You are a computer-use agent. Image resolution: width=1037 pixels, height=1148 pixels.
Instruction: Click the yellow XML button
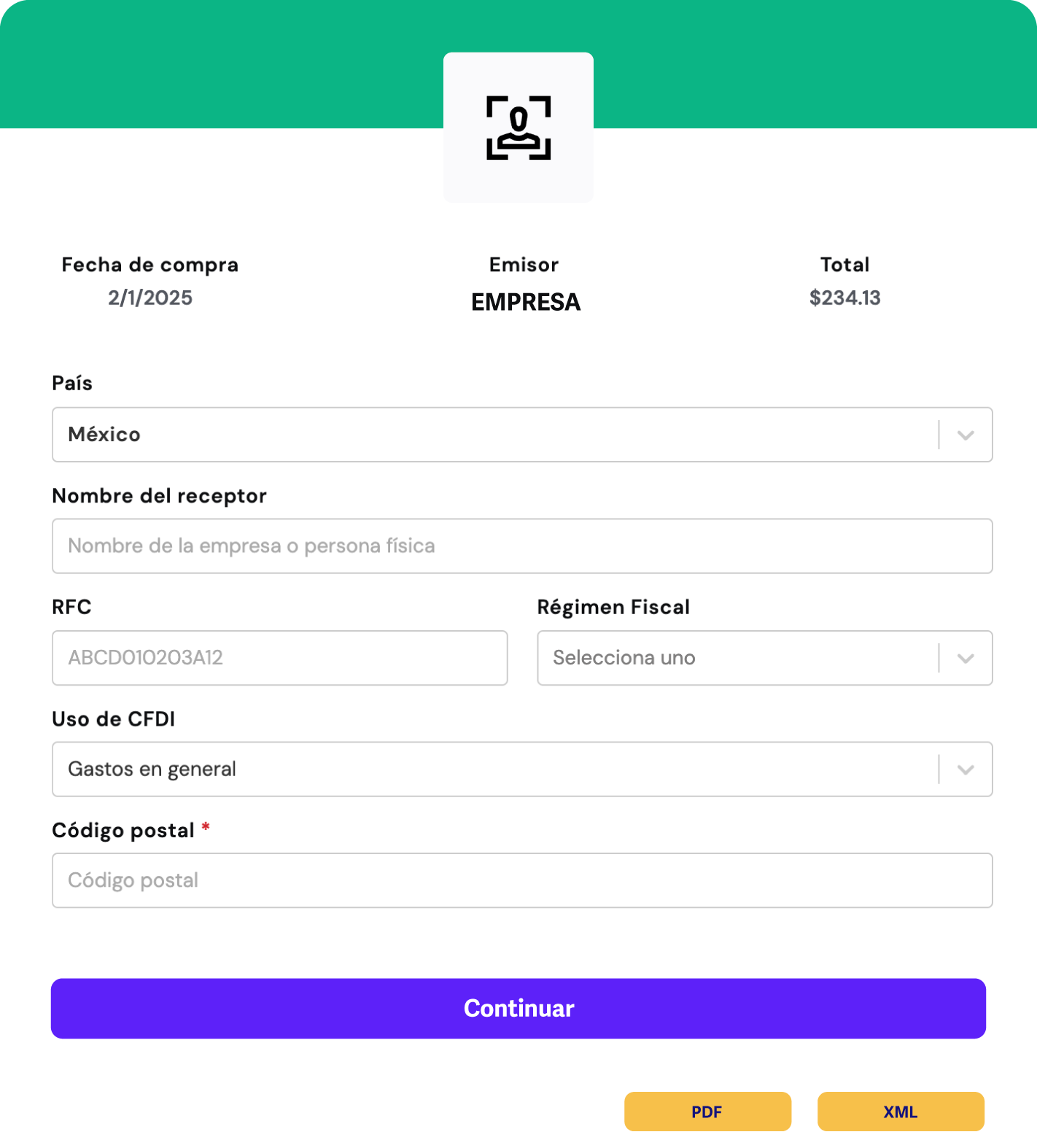901,1112
